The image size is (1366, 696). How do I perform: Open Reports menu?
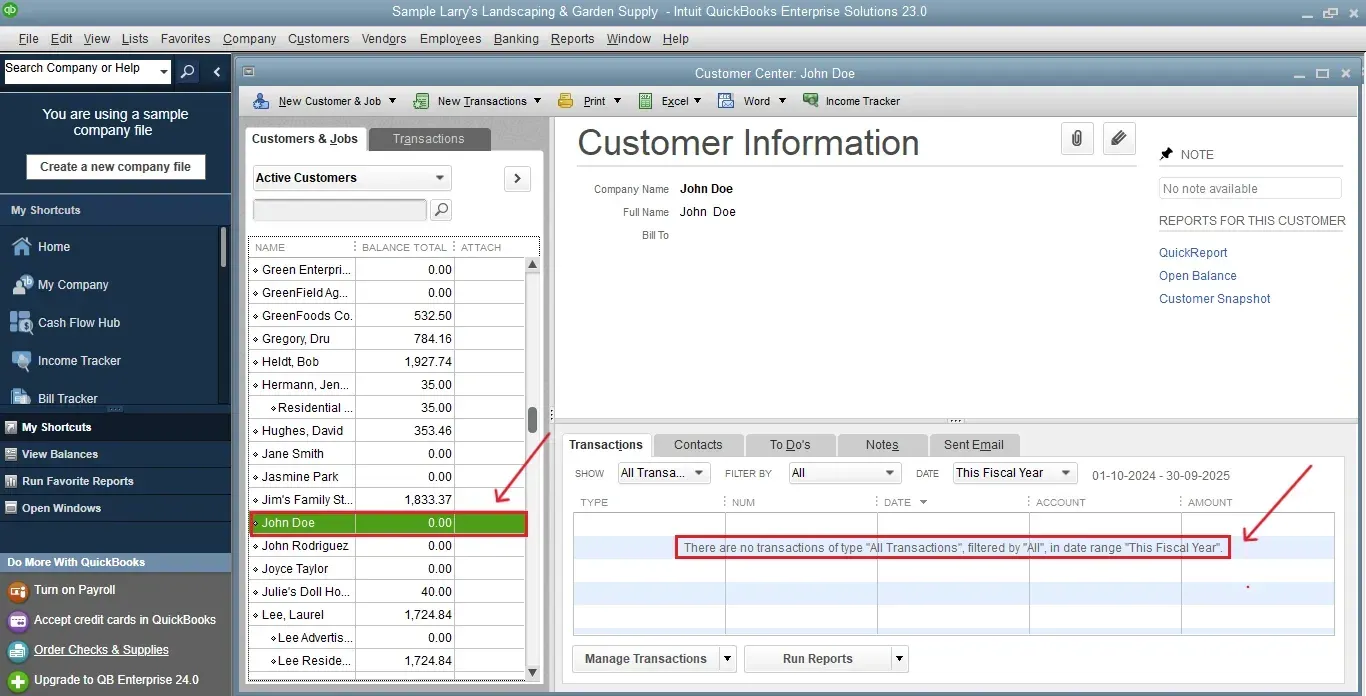pyautogui.click(x=572, y=39)
